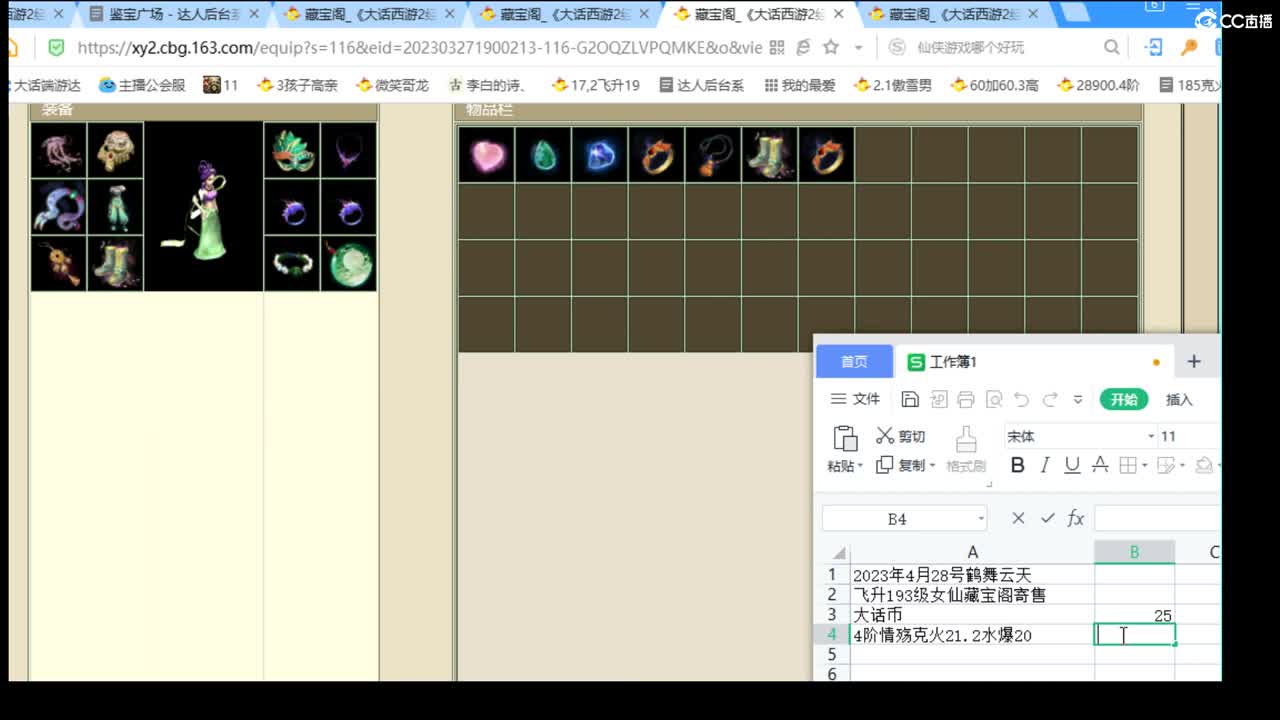1280x720 pixels.
Task: Click the formula bar input field
Action: [x=1157, y=518]
